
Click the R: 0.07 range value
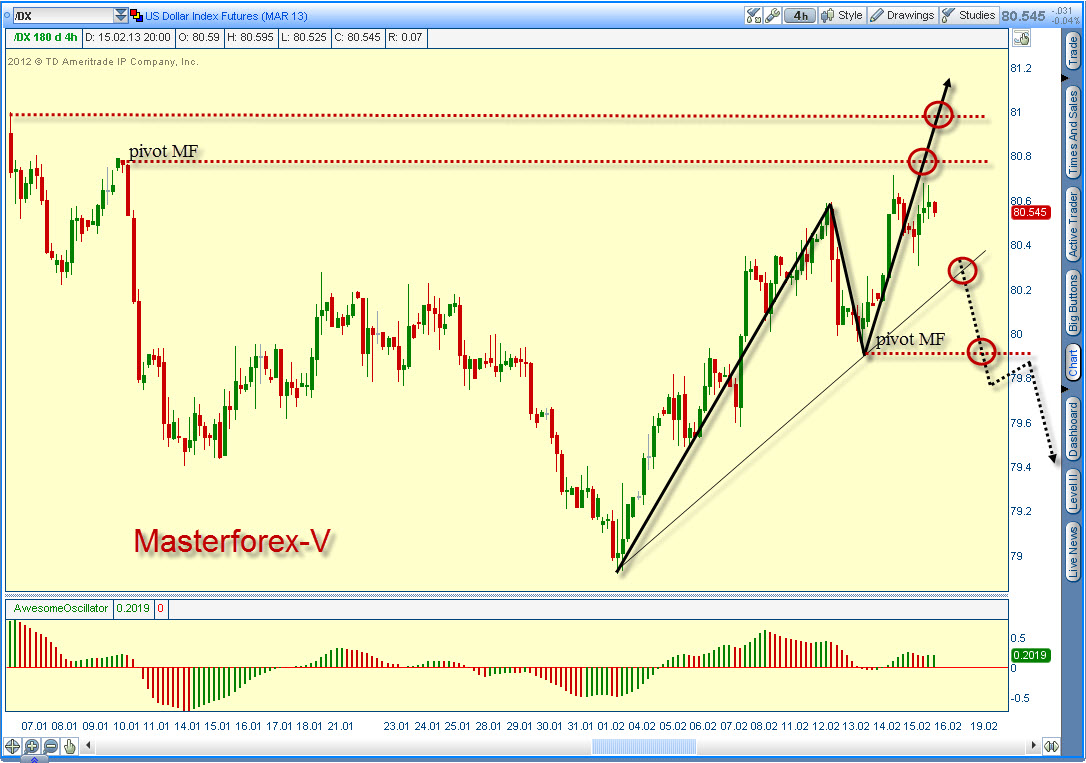[405, 37]
